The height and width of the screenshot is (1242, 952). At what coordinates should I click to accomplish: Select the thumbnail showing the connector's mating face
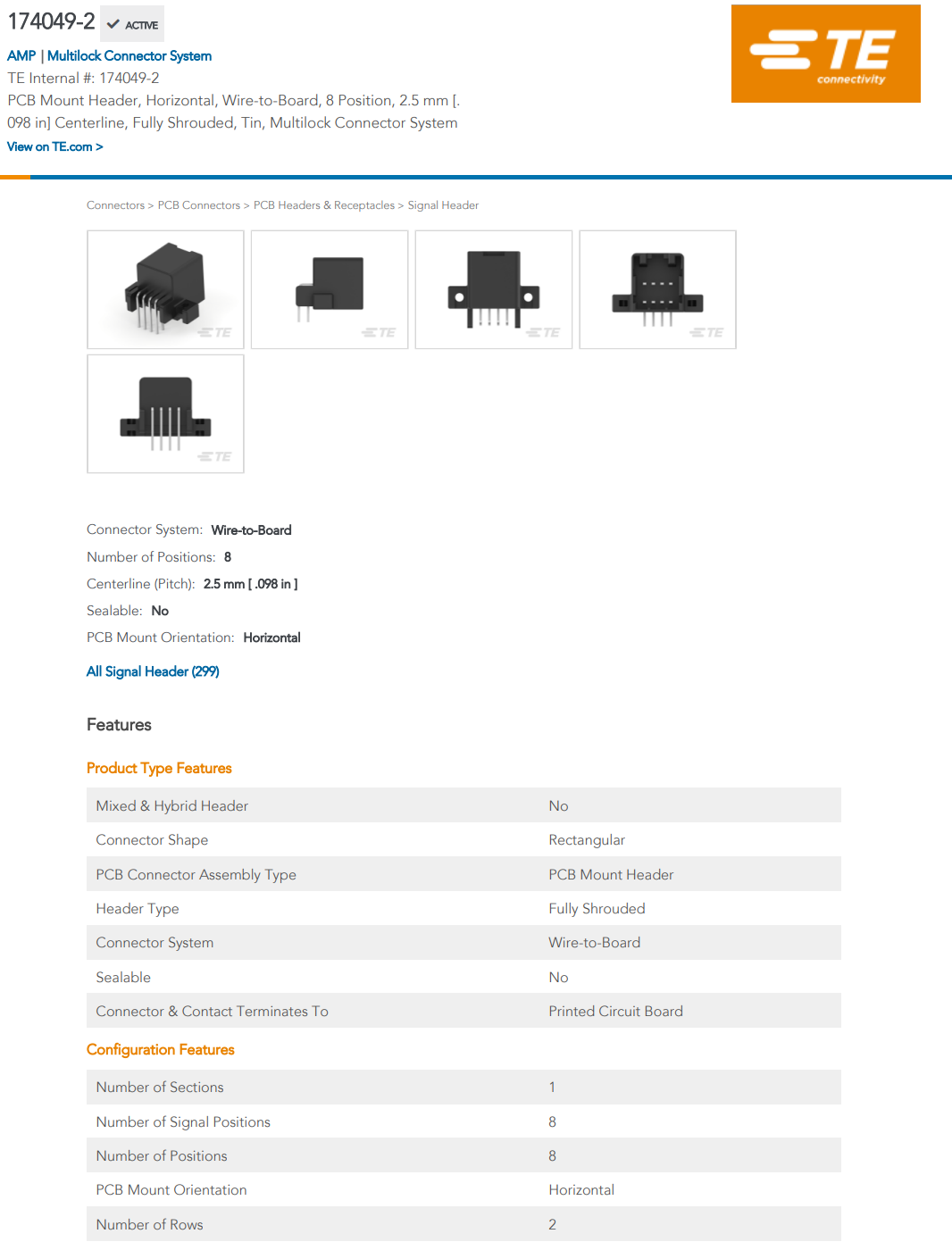[x=658, y=289]
